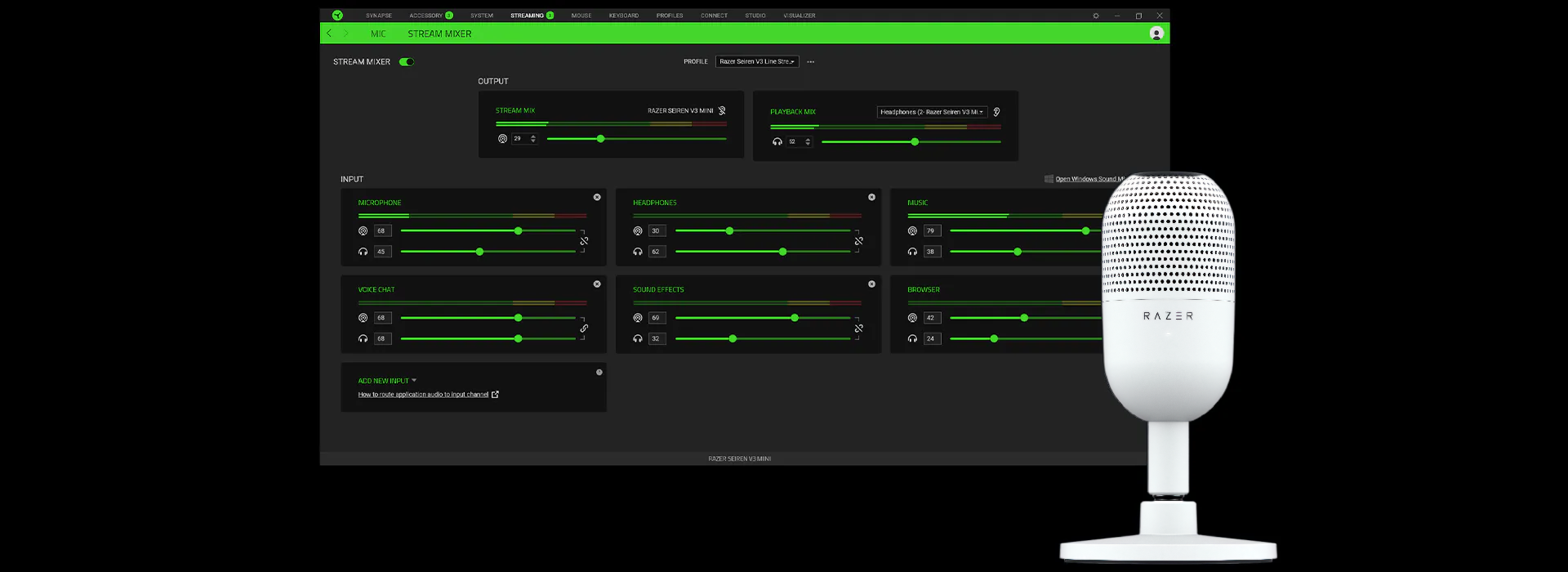Open the Profile dropdown
Image resolution: width=1568 pixels, height=572 pixels.
click(756, 61)
